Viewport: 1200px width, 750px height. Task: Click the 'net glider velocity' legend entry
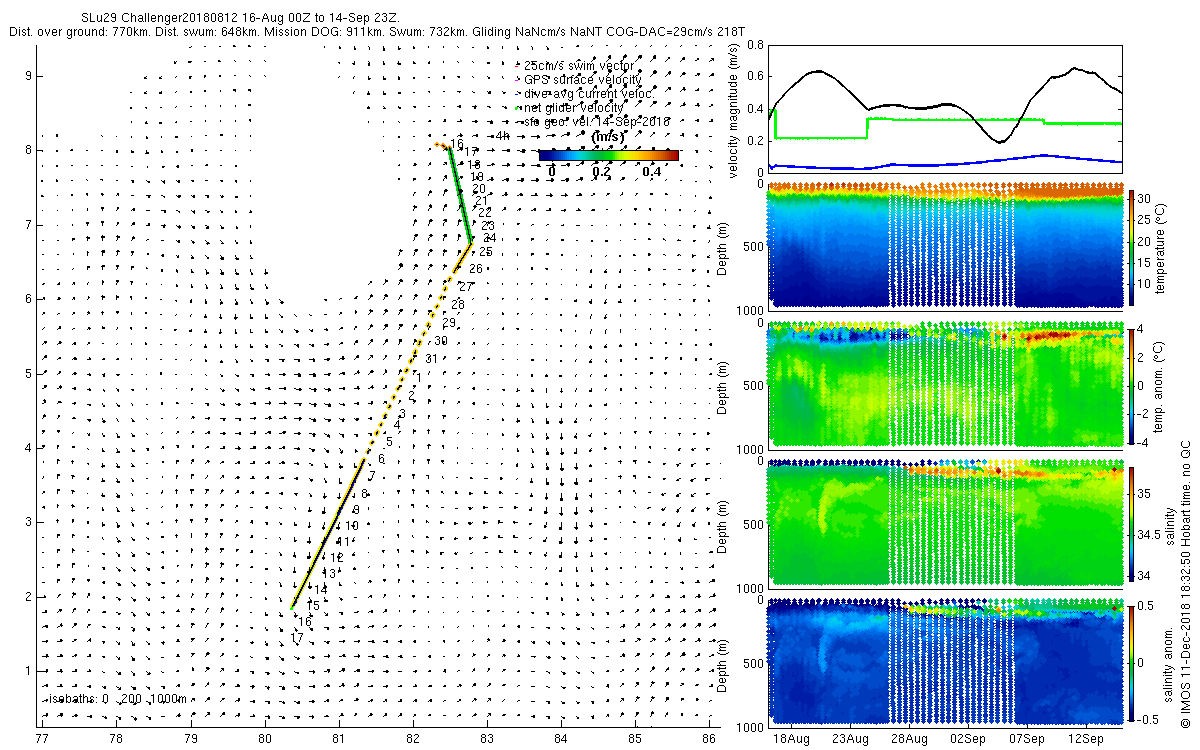coord(569,107)
